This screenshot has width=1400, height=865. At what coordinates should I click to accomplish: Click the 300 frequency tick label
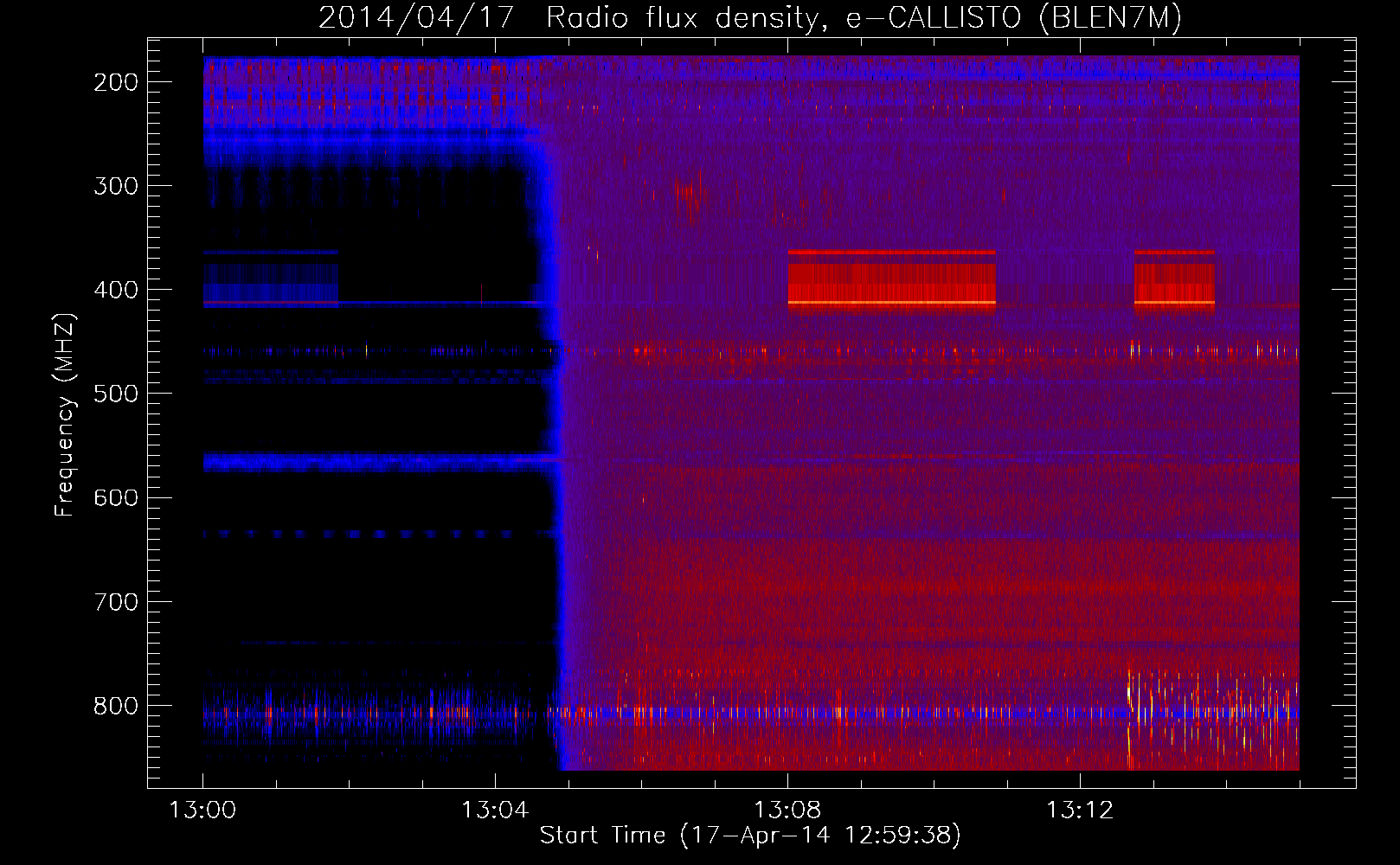point(116,186)
